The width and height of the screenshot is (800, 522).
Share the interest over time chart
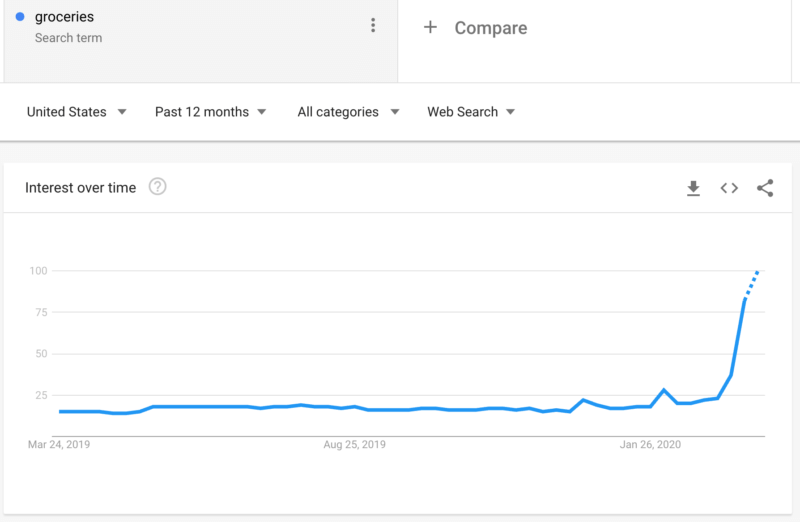765,188
